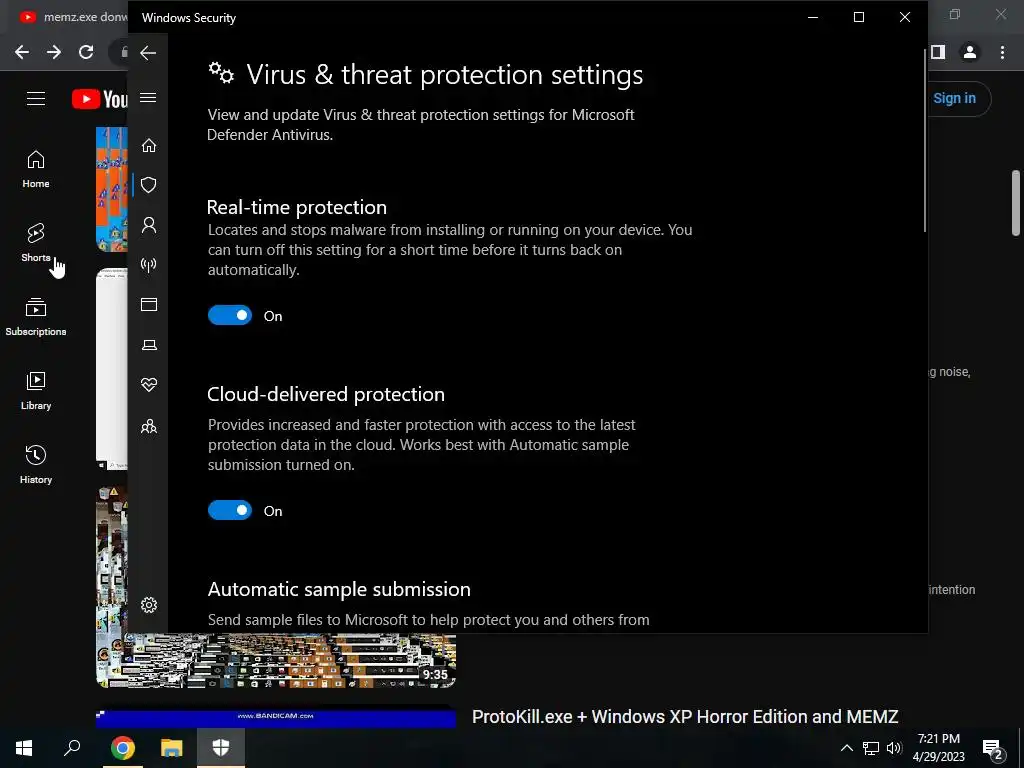Turn off Real-time protection toggle
This screenshot has height=768, width=1024.
click(x=230, y=315)
